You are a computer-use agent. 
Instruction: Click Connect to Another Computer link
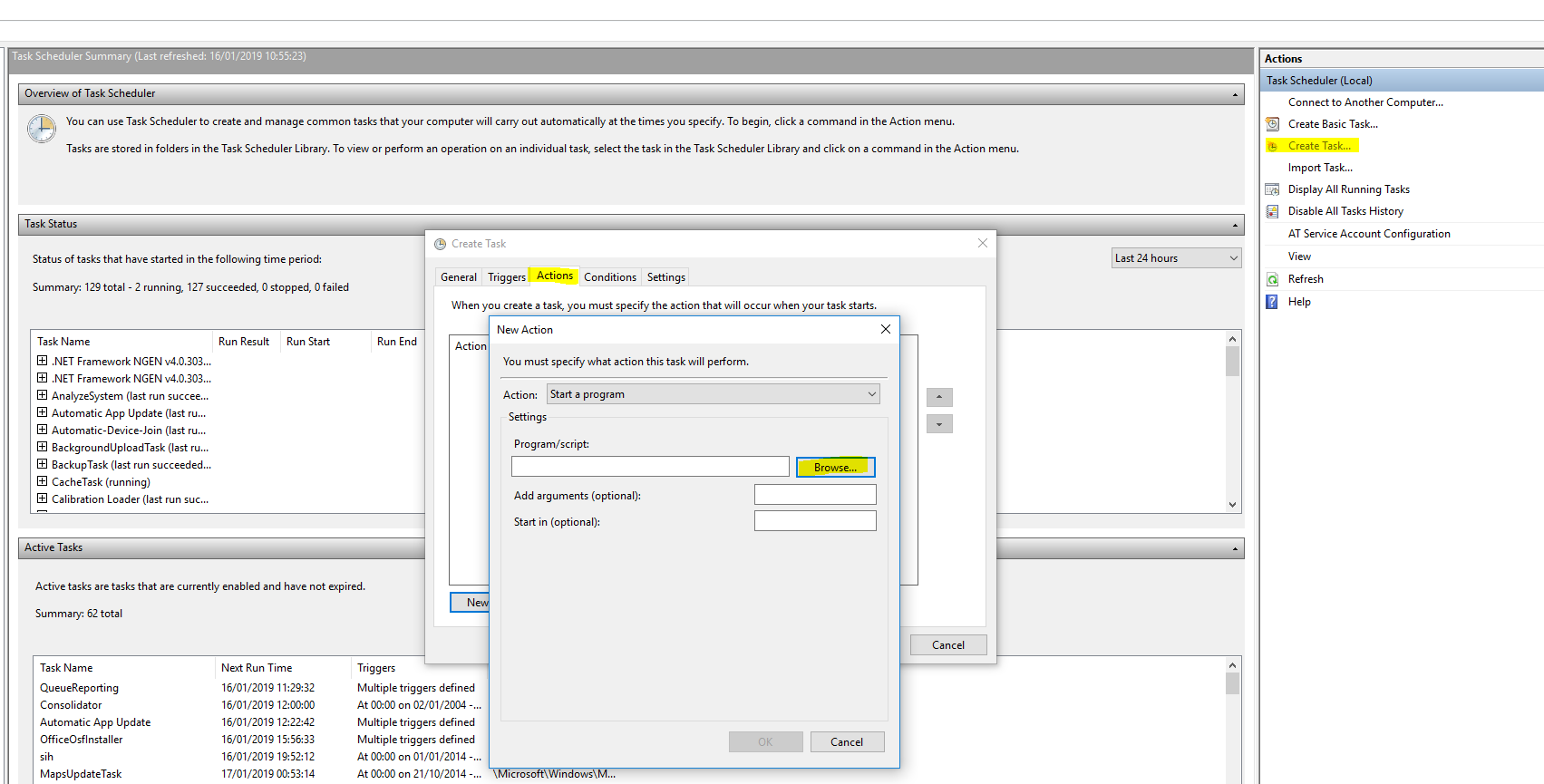point(1365,102)
